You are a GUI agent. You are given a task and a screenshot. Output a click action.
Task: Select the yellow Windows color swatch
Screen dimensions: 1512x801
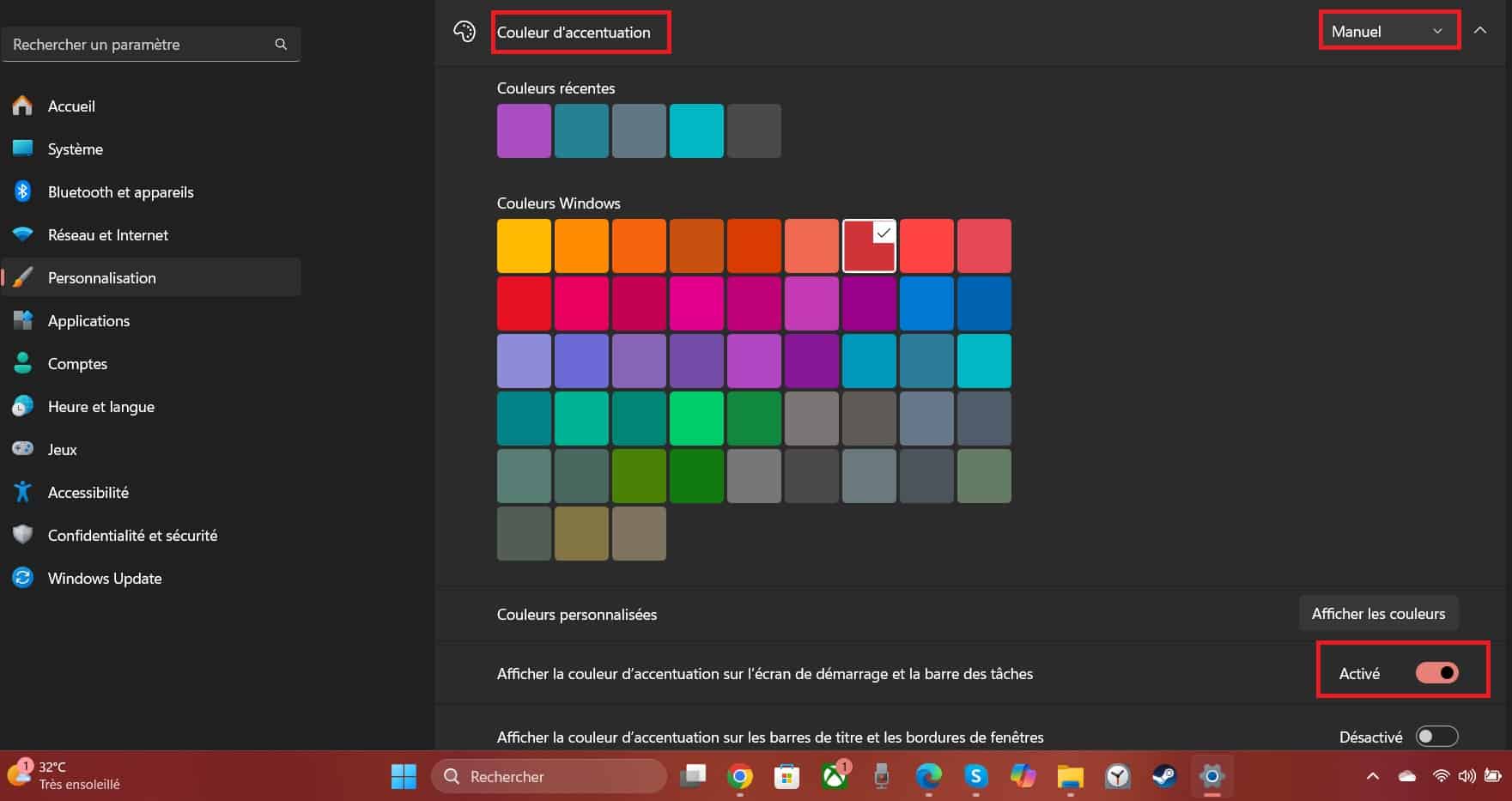(524, 245)
